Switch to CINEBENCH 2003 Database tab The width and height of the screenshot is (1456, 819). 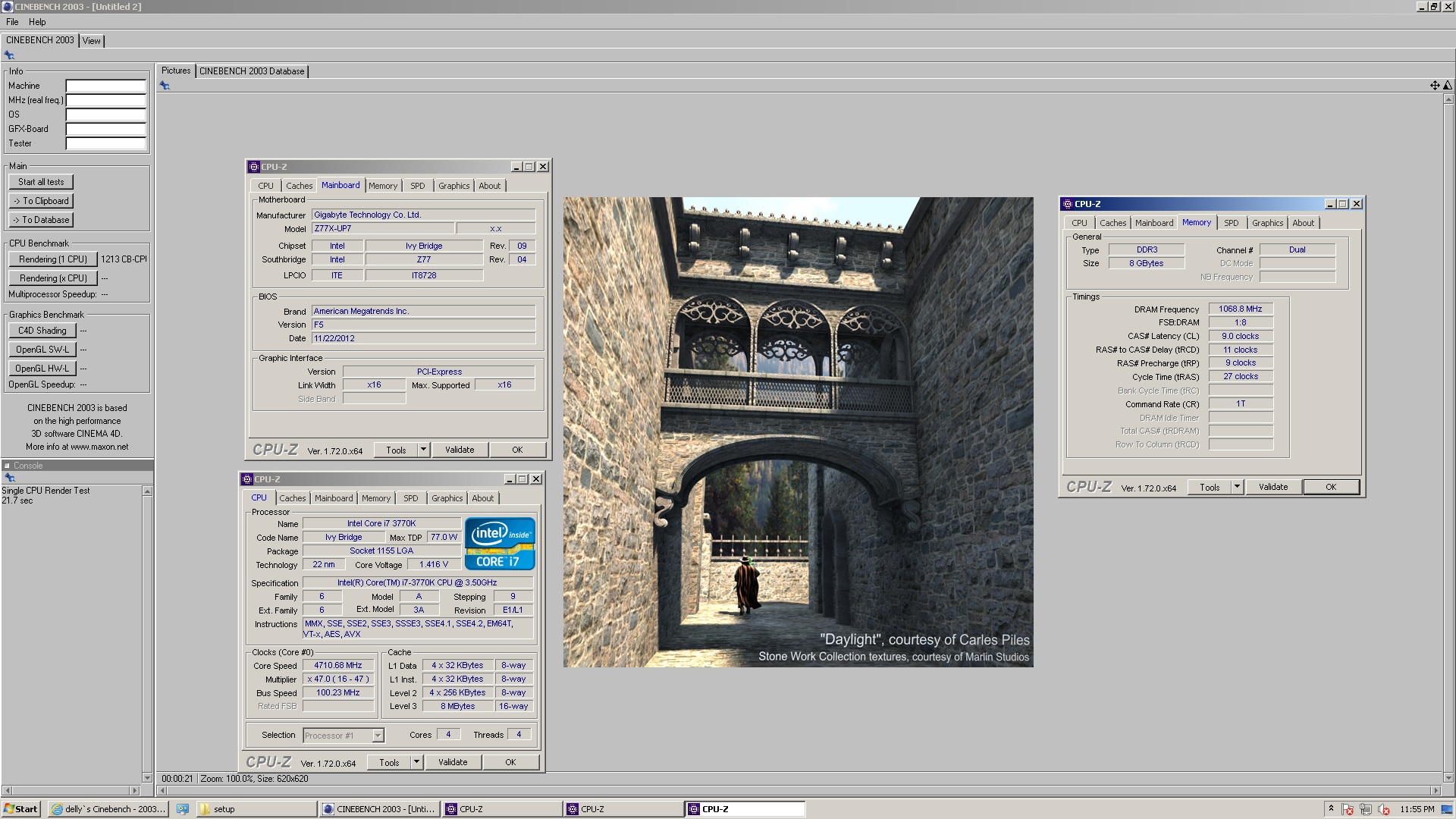[x=252, y=71]
